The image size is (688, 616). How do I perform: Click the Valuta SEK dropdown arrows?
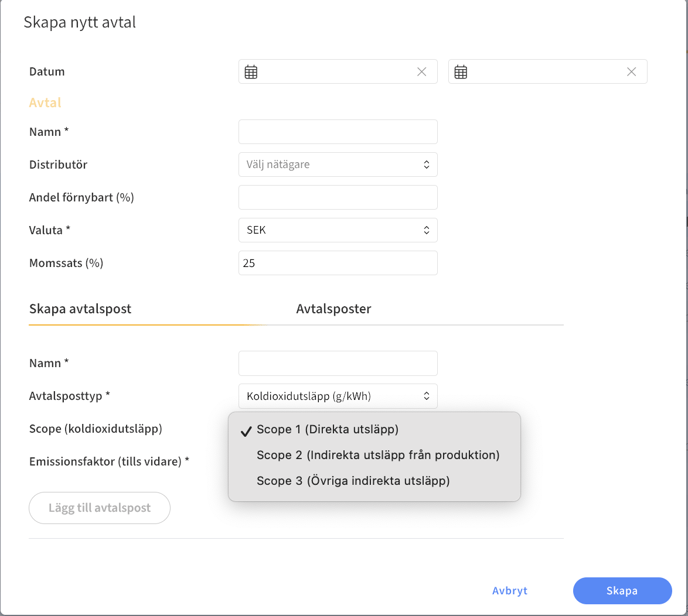click(426, 230)
